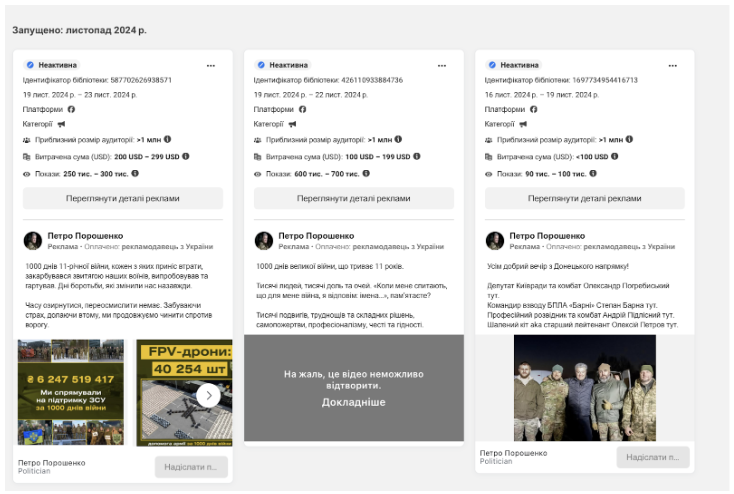Screen dimensions: 734x494
Task: Click info icon next to 90–100 тис. impressions
Action: (x=593, y=173)
